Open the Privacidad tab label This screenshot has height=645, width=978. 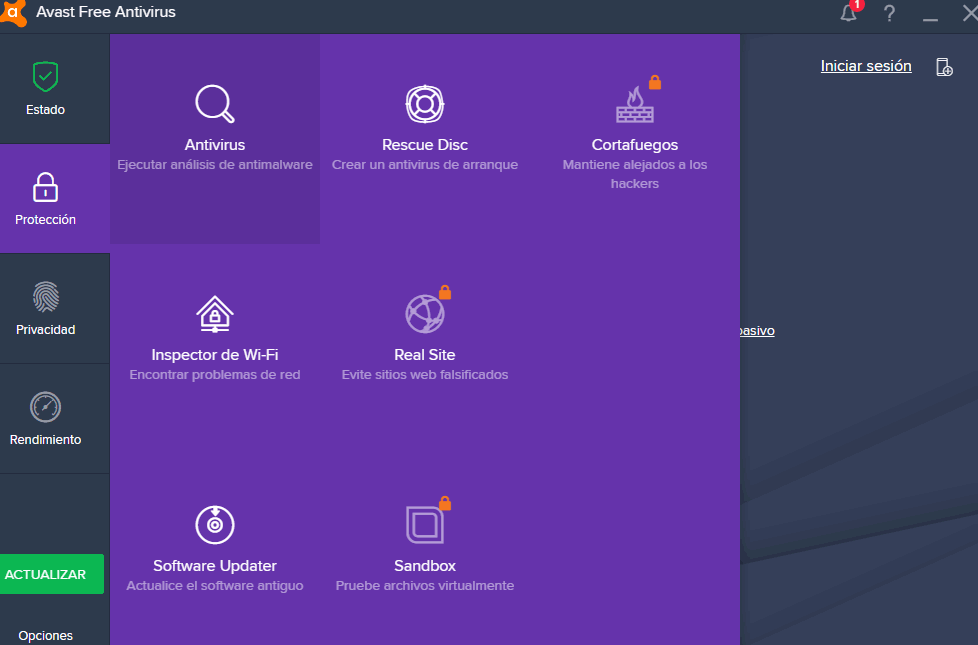pos(46,329)
